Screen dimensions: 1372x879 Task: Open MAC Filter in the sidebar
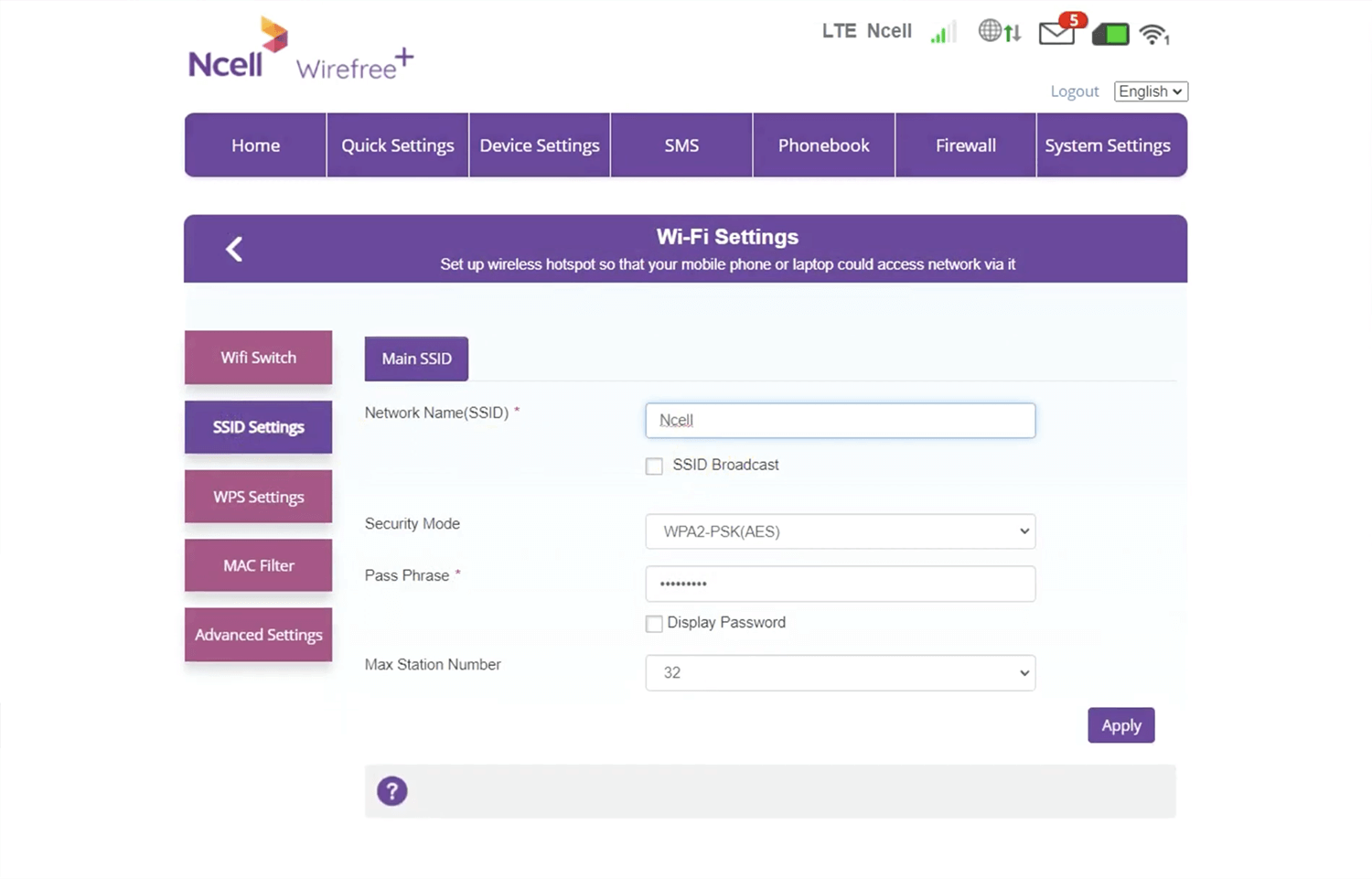258,565
